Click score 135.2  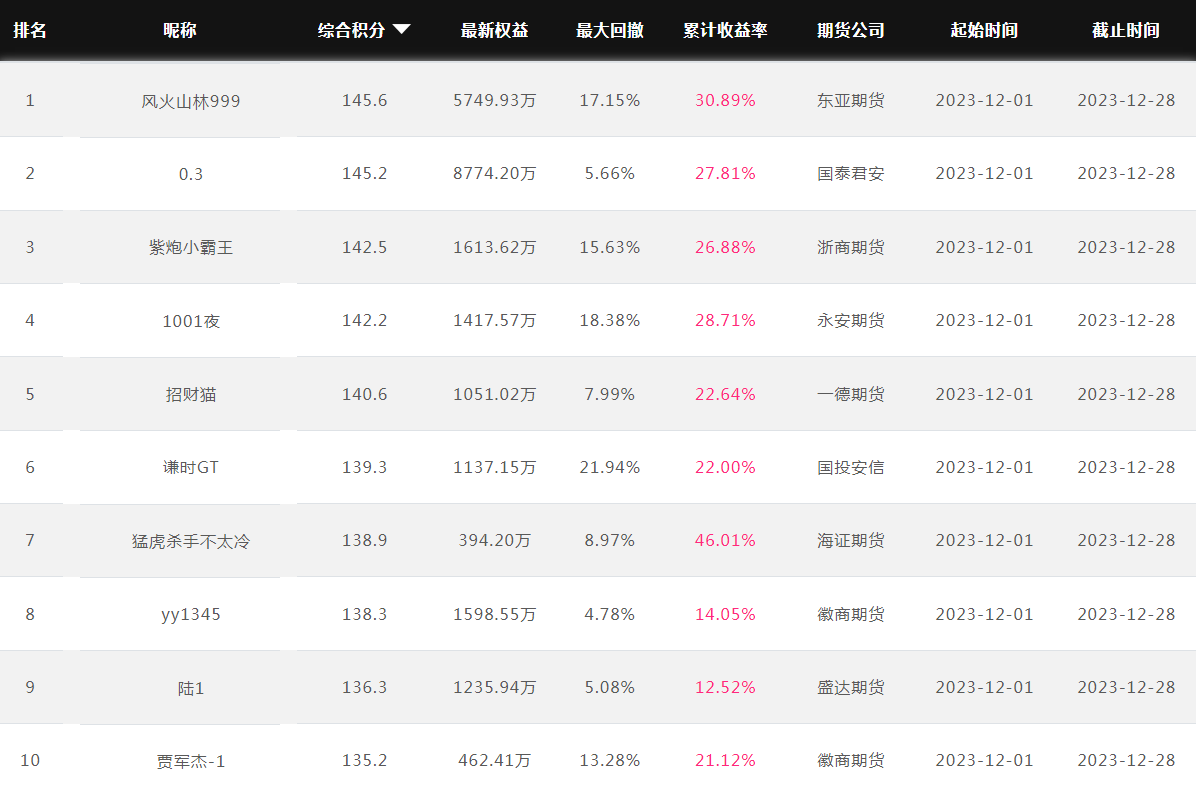(365, 760)
